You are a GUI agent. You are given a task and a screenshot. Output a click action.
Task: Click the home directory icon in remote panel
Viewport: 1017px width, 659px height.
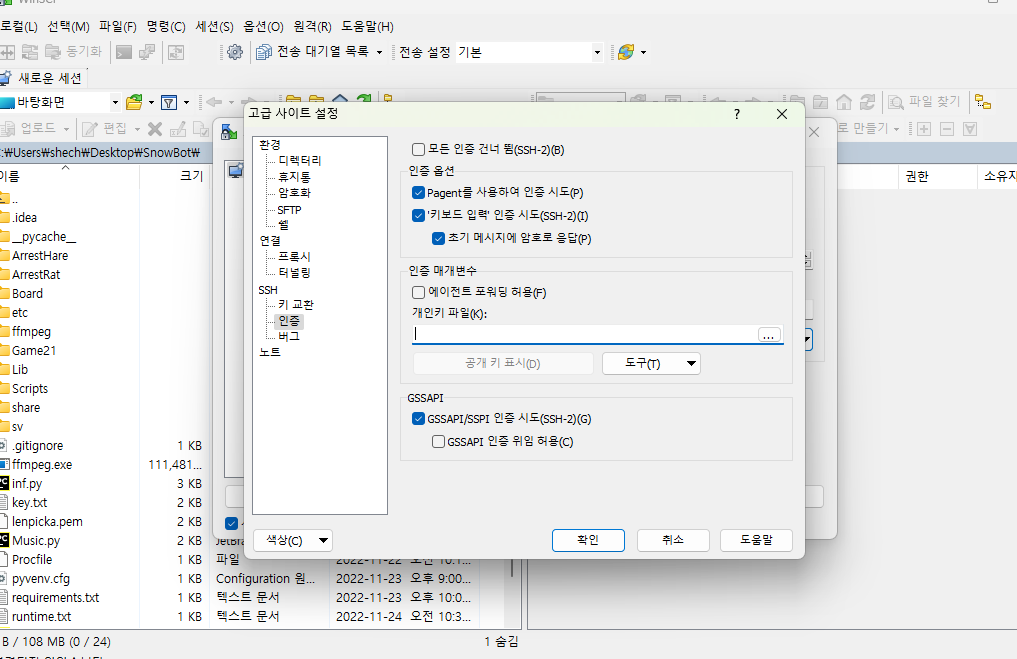(844, 102)
